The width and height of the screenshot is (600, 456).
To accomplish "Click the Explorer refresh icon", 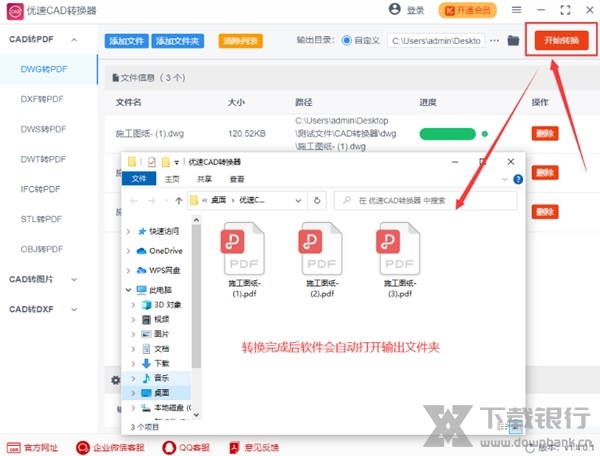I will (x=317, y=200).
